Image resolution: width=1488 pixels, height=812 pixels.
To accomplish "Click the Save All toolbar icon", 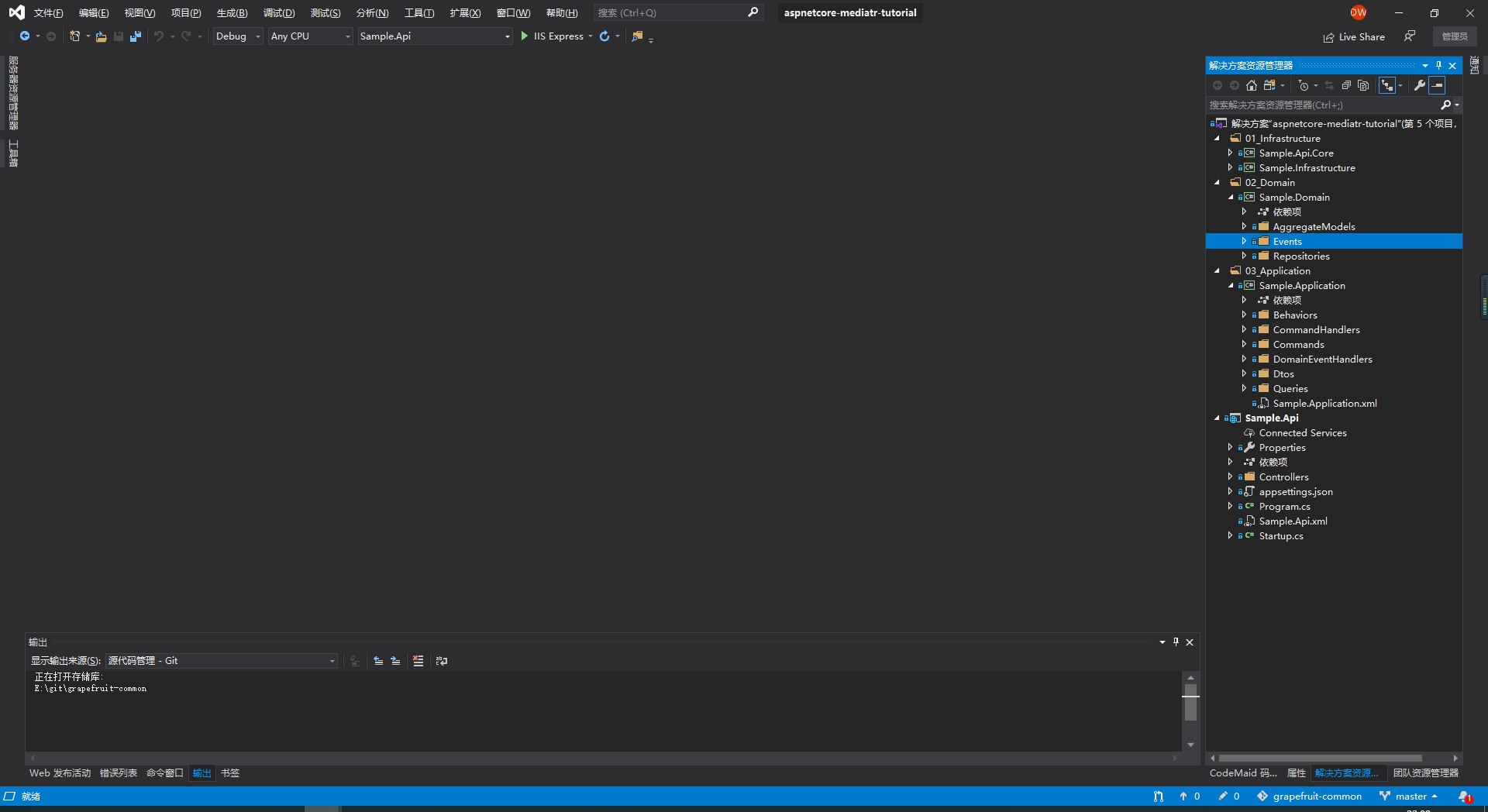I will click(x=136, y=36).
